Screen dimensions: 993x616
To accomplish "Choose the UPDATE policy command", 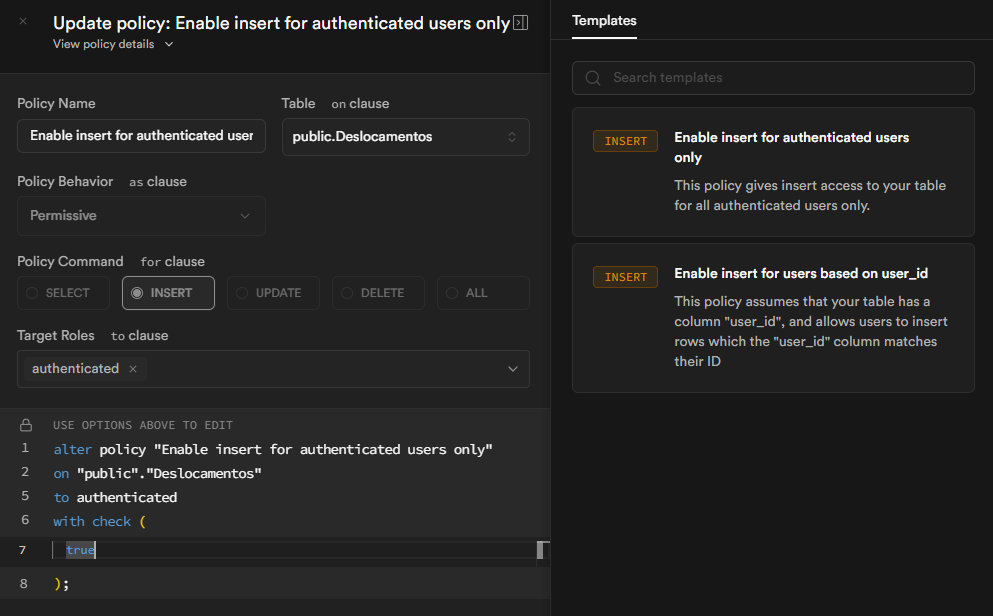I will (x=273, y=293).
